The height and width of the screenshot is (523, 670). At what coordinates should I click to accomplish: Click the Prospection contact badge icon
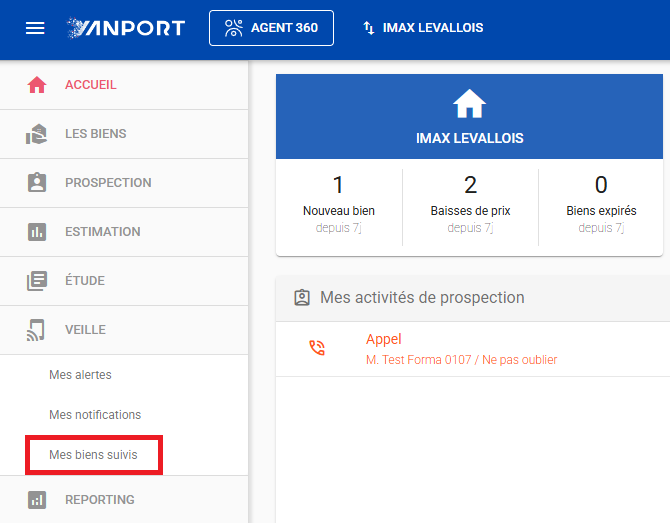[37, 182]
